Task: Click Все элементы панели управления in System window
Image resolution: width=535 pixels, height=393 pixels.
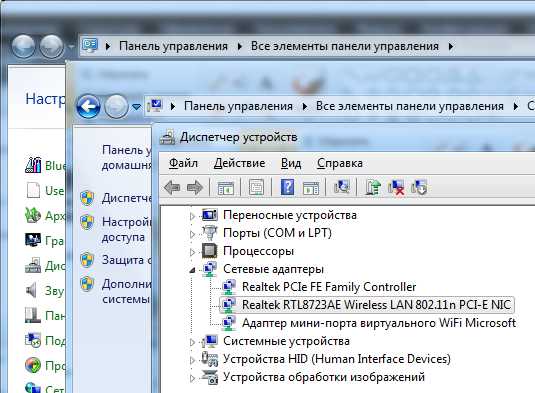Action: (x=409, y=106)
